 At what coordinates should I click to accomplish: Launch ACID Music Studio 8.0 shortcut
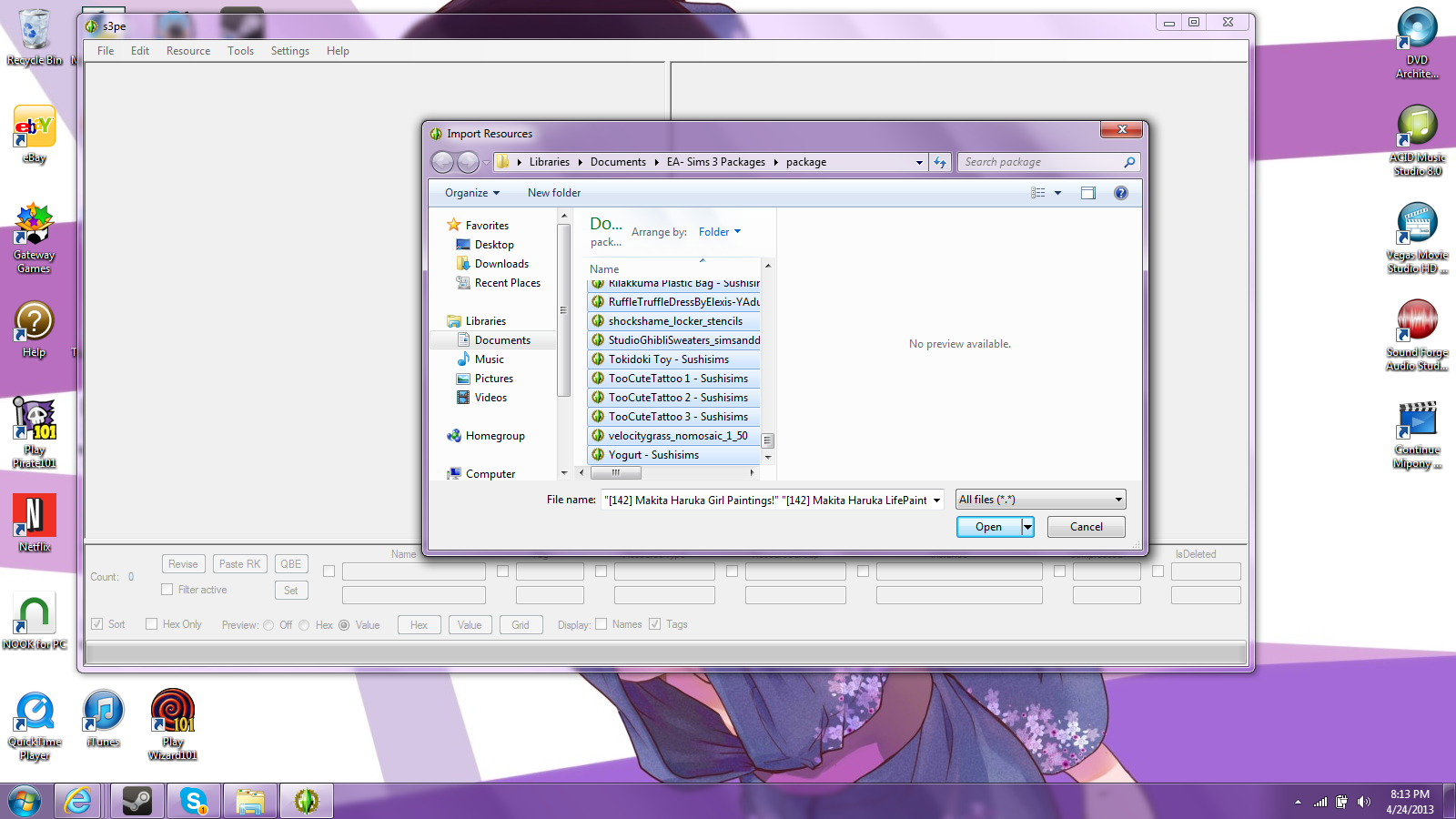[1417, 140]
